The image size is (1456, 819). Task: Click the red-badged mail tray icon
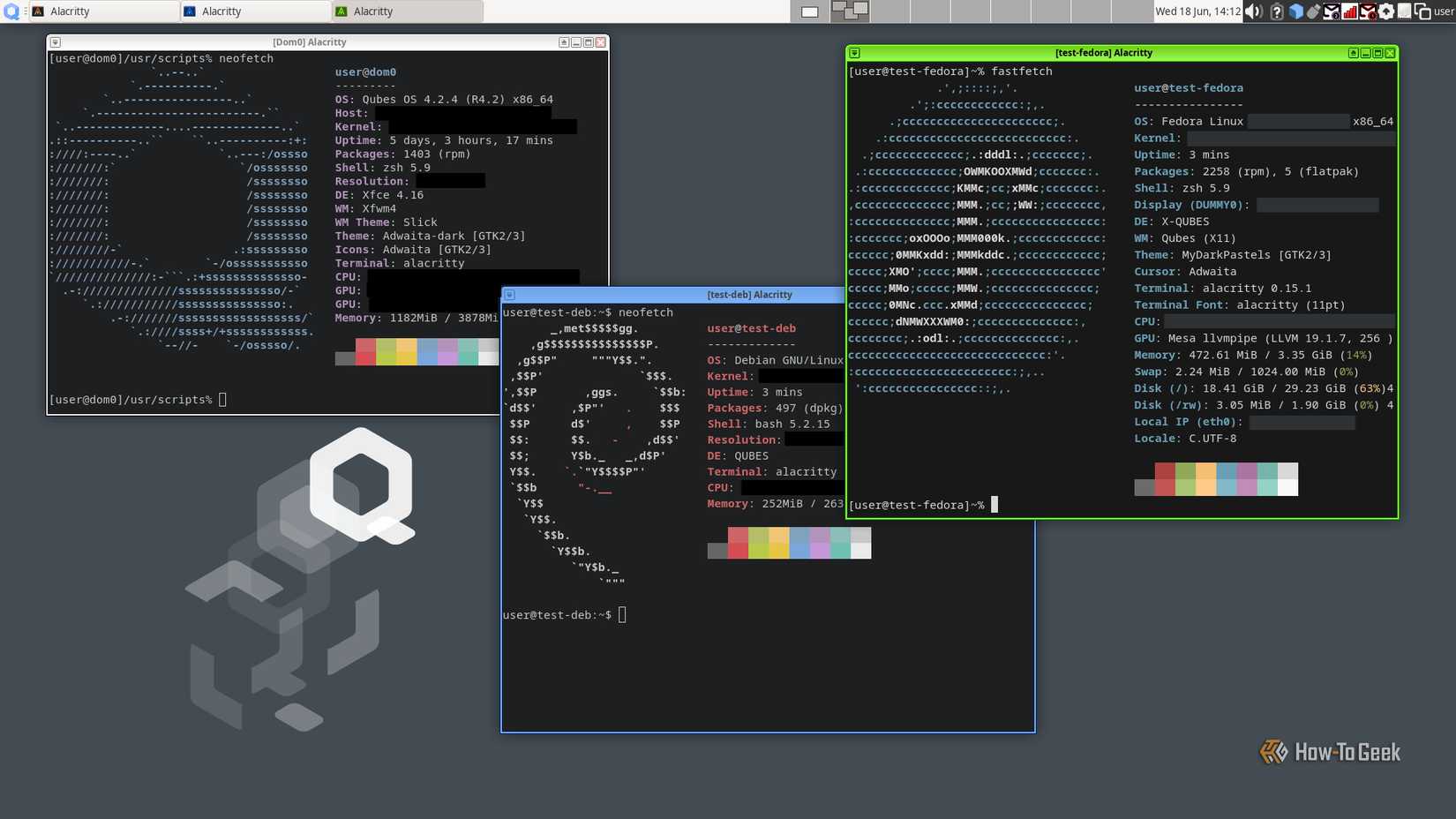click(1368, 11)
